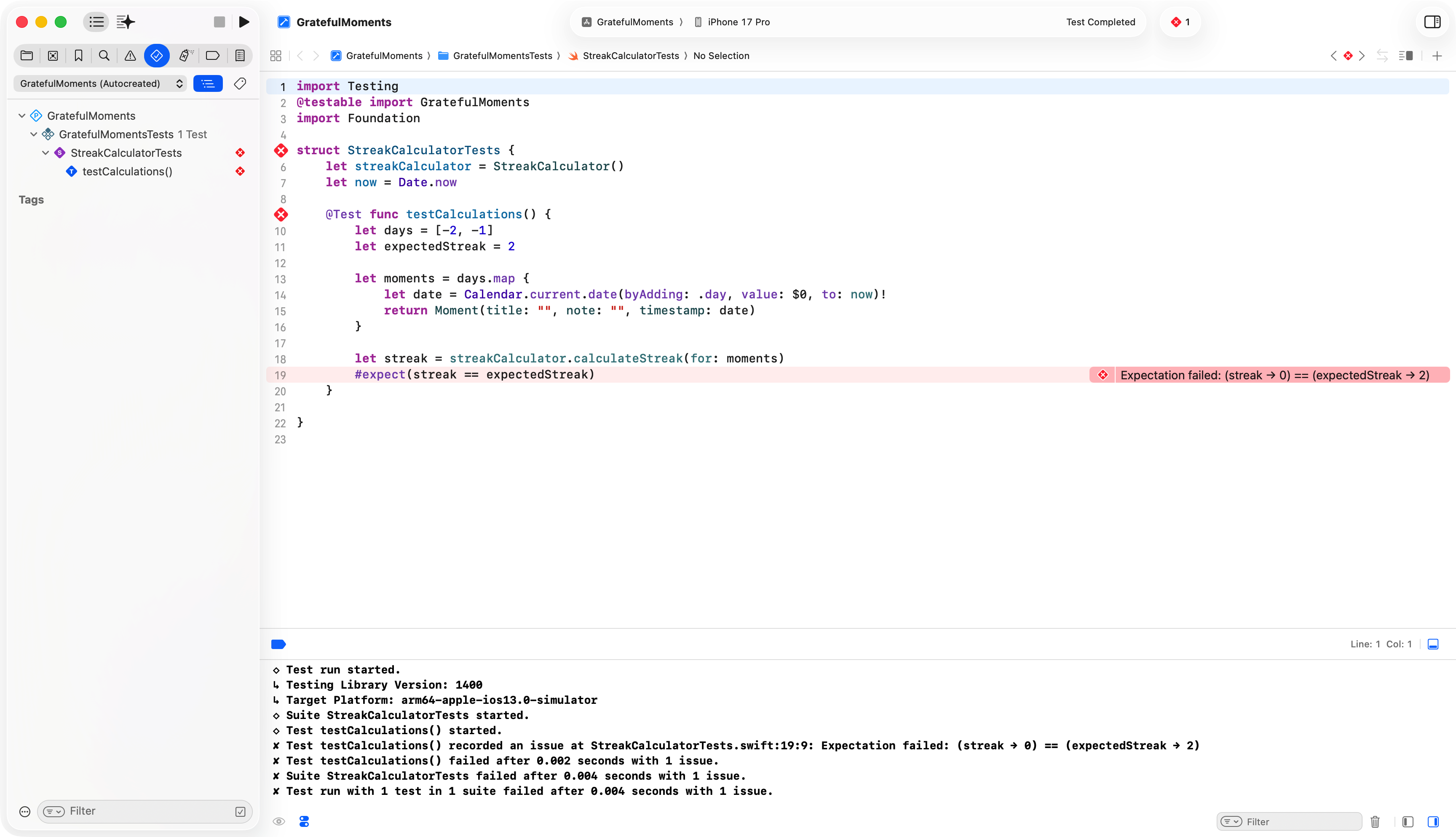
Task: Click the console Filter field
Action: [x=1289, y=821]
